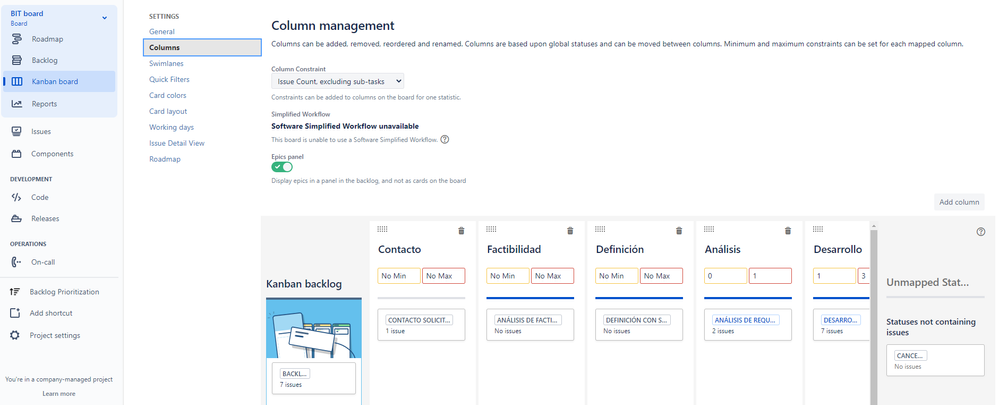Open Backlog in the sidebar
Screen dimensions: 999x405
point(45,60)
